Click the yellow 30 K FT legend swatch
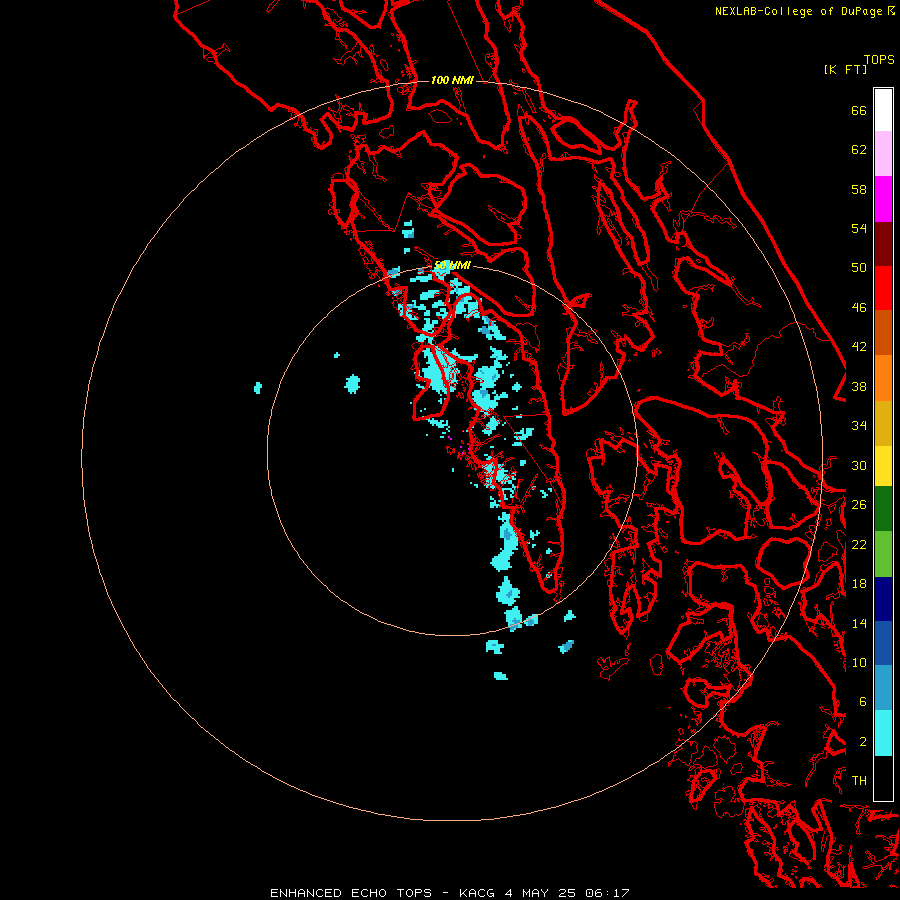The image size is (900, 900). point(883,466)
